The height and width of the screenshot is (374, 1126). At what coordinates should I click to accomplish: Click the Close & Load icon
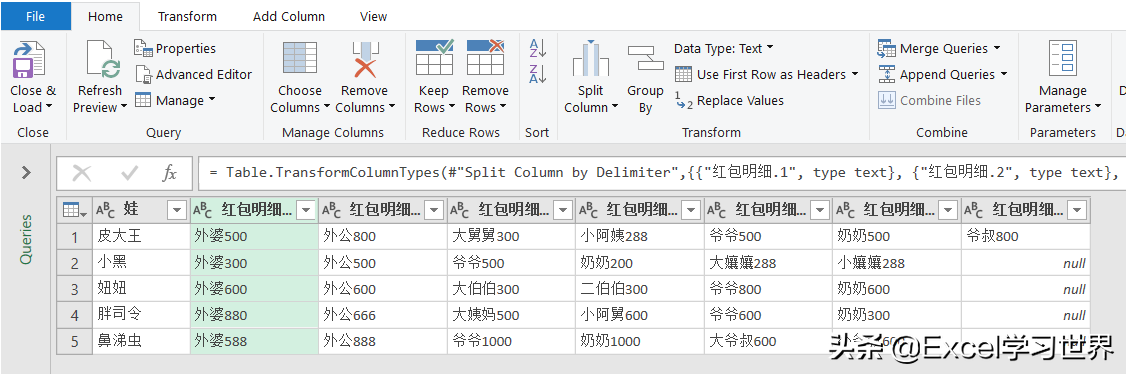click(x=29, y=60)
